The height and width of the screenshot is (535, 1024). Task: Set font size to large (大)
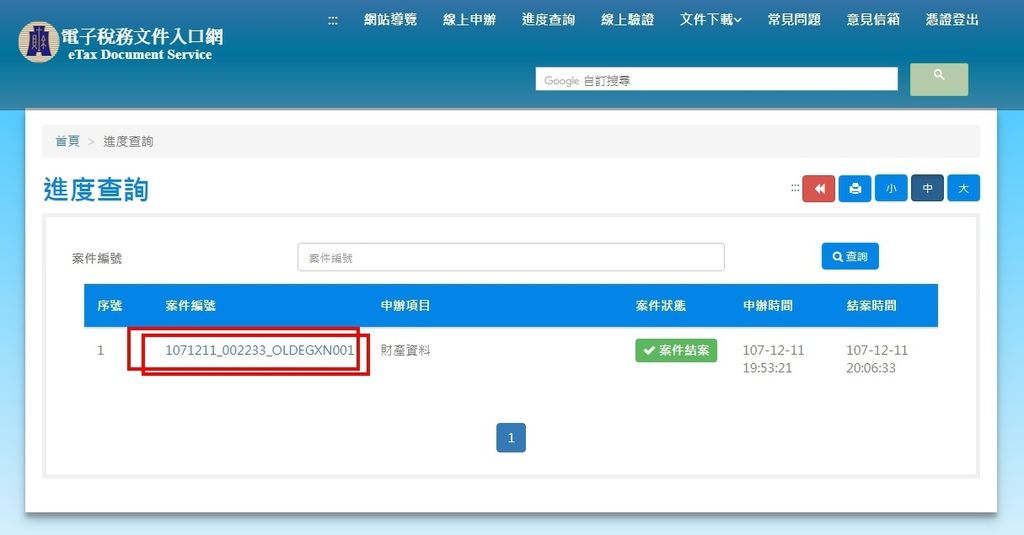(963, 189)
